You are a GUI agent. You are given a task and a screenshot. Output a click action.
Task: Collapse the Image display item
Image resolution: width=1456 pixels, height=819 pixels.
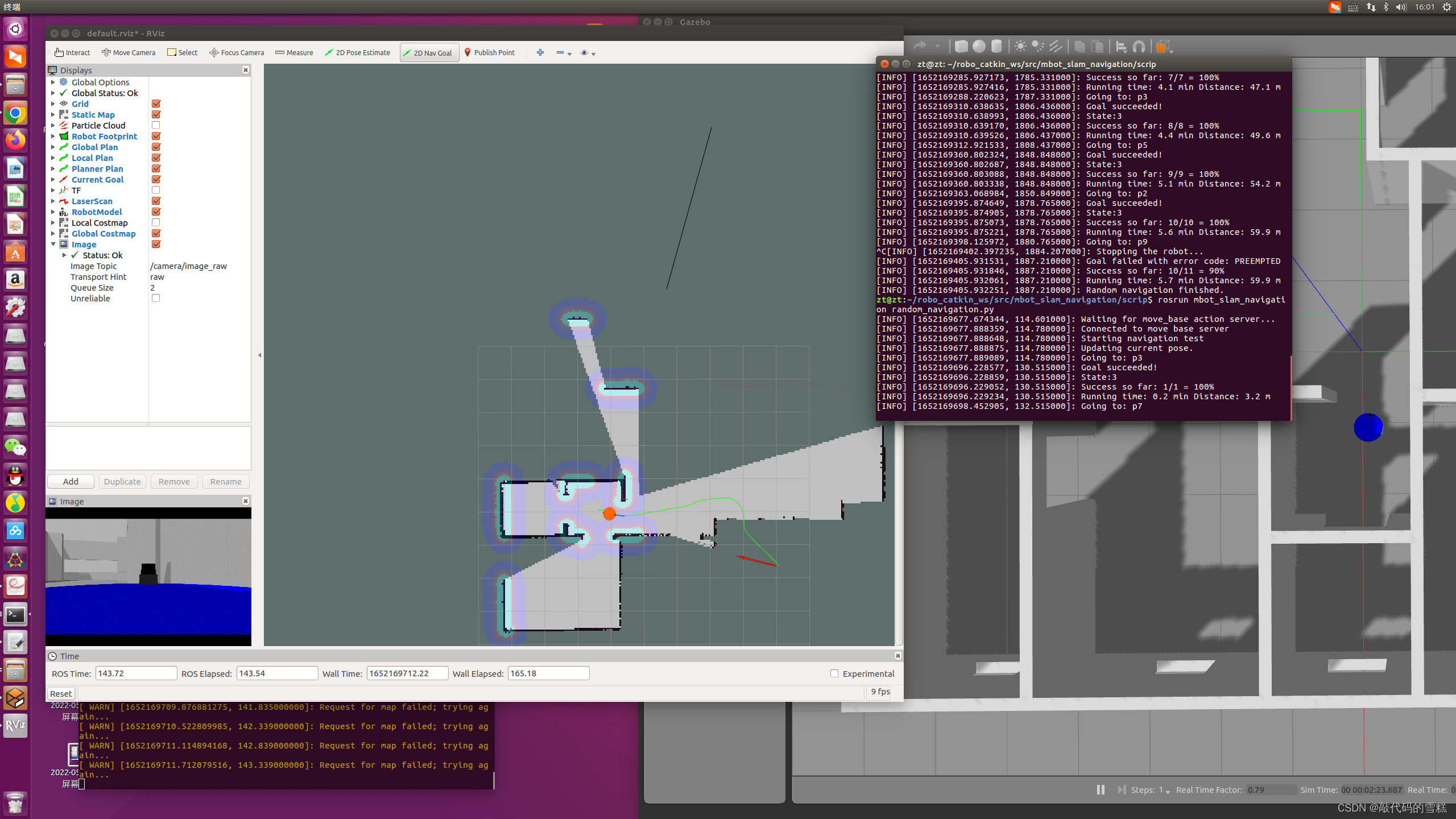click(53, 244)
